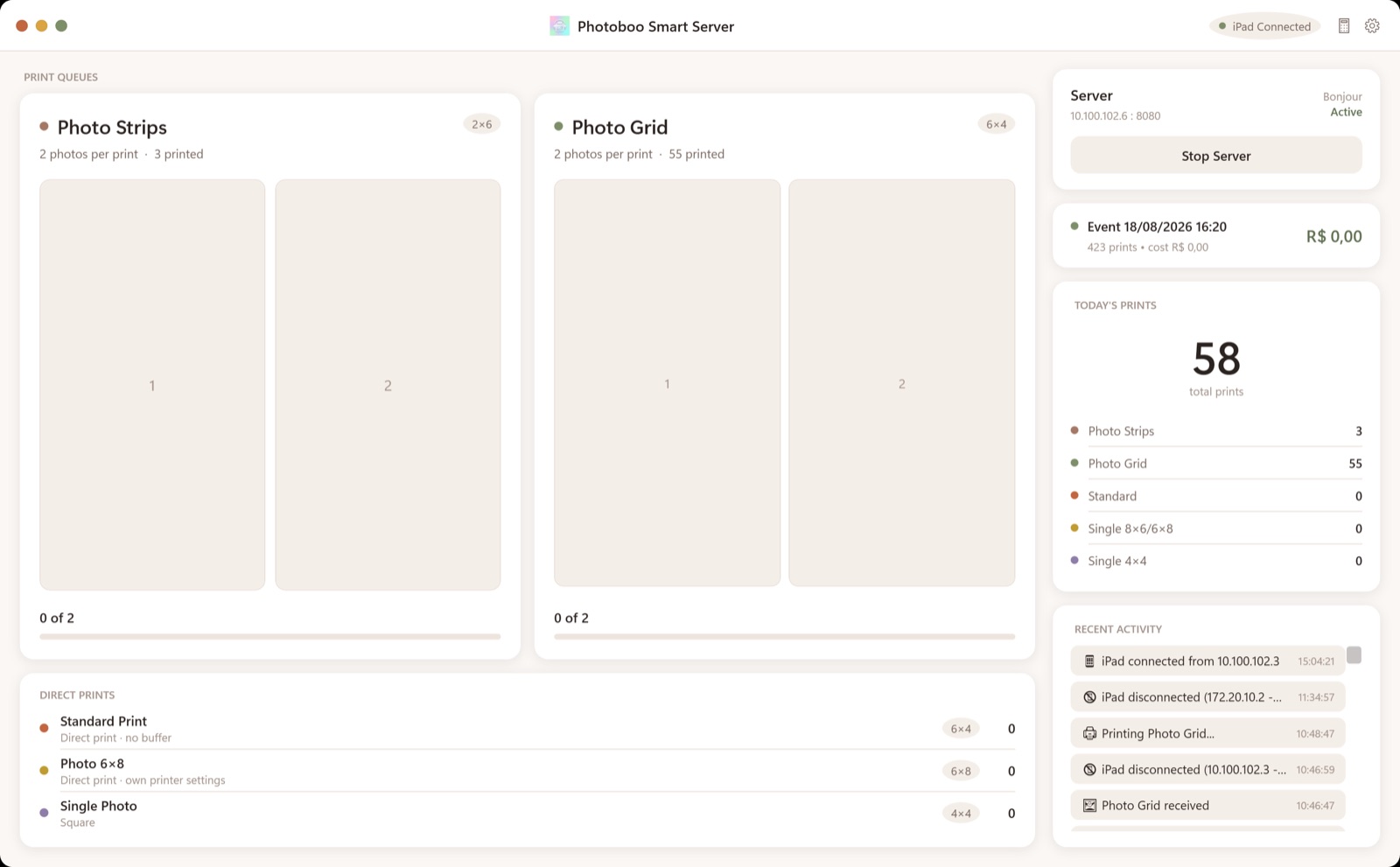Select Photo Grid slot 1 placeholder
1400x867 pixels.
click(x=667, y=383)
